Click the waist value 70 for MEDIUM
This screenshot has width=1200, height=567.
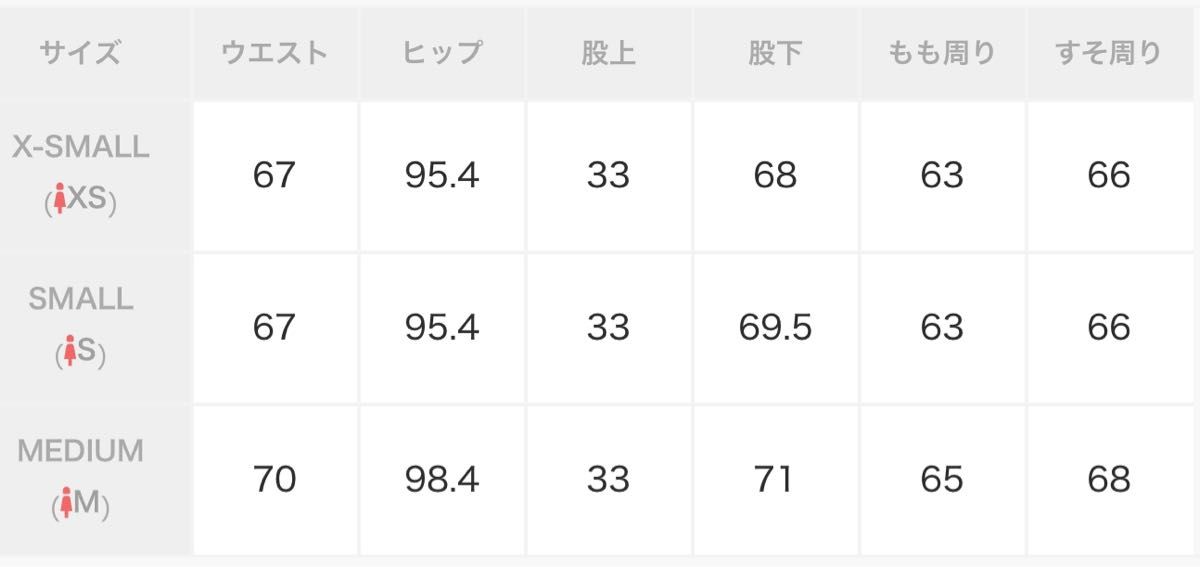tap(275, 480)
